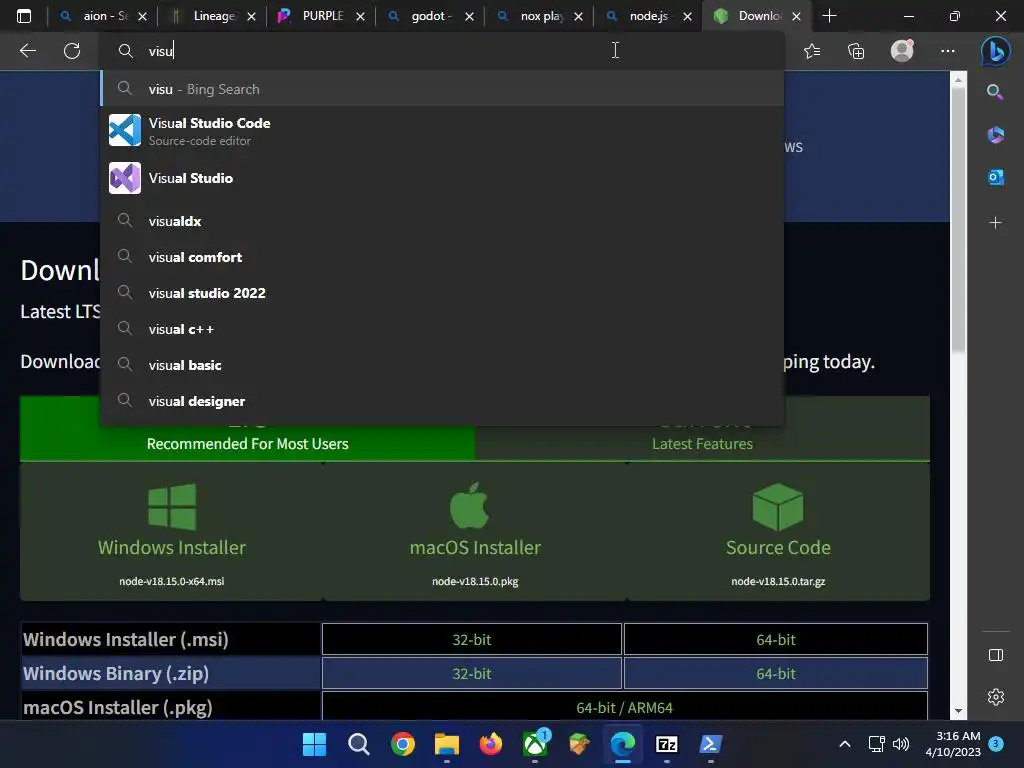Click 64-bit Windows Installer (.msi) link

[x=776, y=639]
